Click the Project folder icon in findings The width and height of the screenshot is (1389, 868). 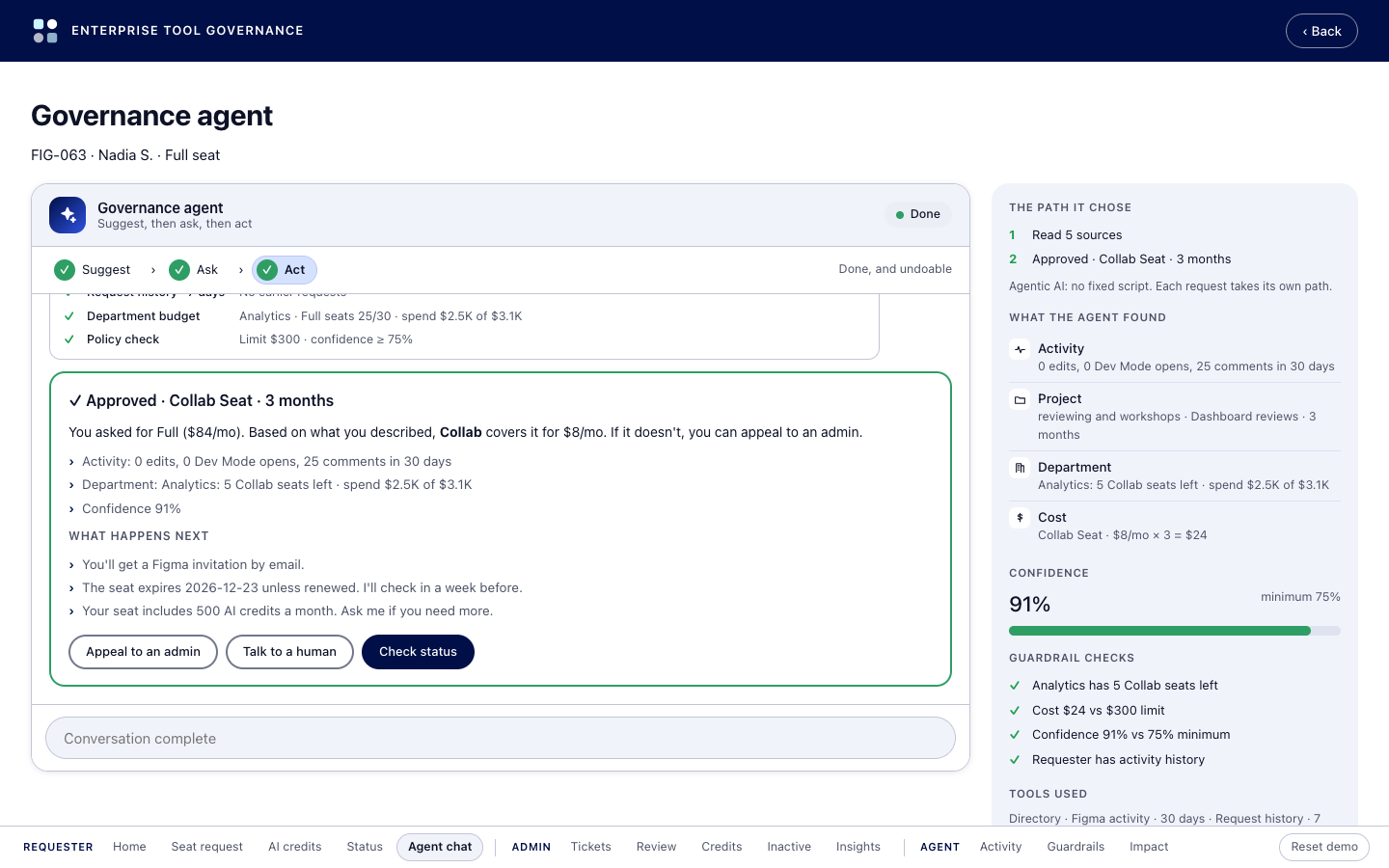[x=1020, y=399]
